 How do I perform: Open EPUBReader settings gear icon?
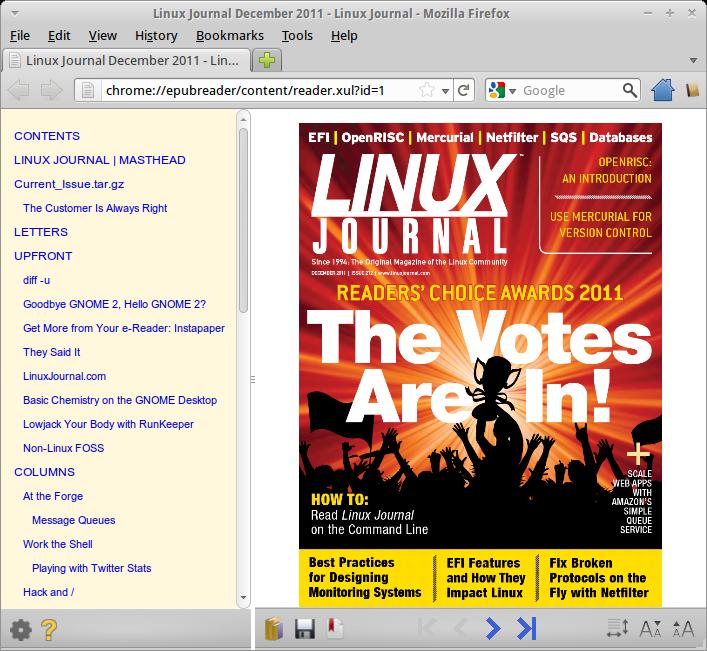(19, 630)
